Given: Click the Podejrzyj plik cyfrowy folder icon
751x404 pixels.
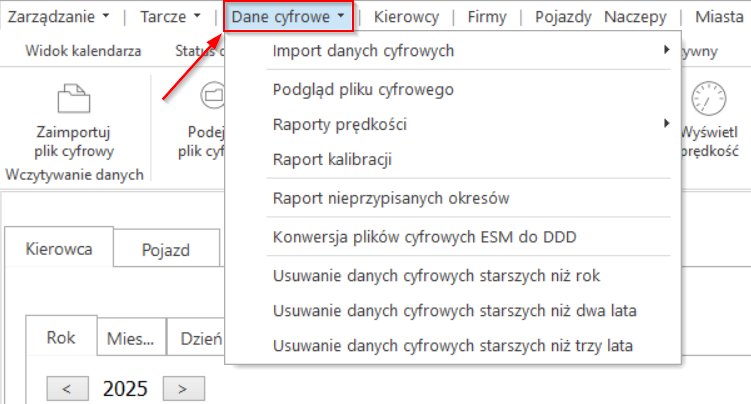Looking at the screenshot, I should [x=212, y=95].
